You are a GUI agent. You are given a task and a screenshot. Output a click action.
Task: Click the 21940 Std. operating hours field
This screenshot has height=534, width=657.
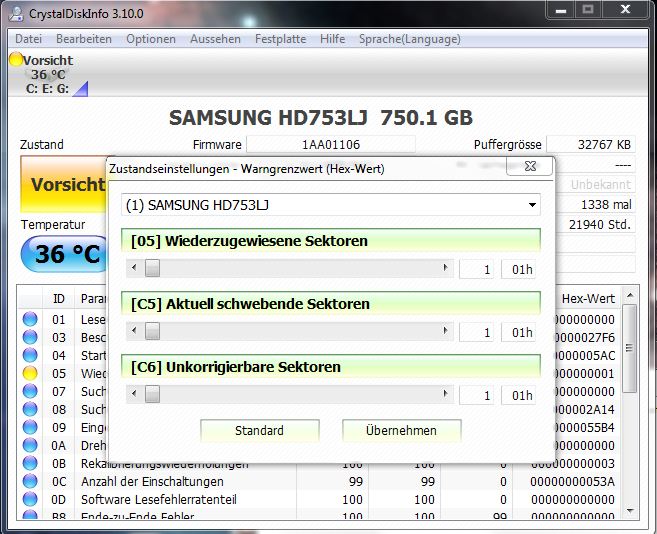[x=595, y=225]
